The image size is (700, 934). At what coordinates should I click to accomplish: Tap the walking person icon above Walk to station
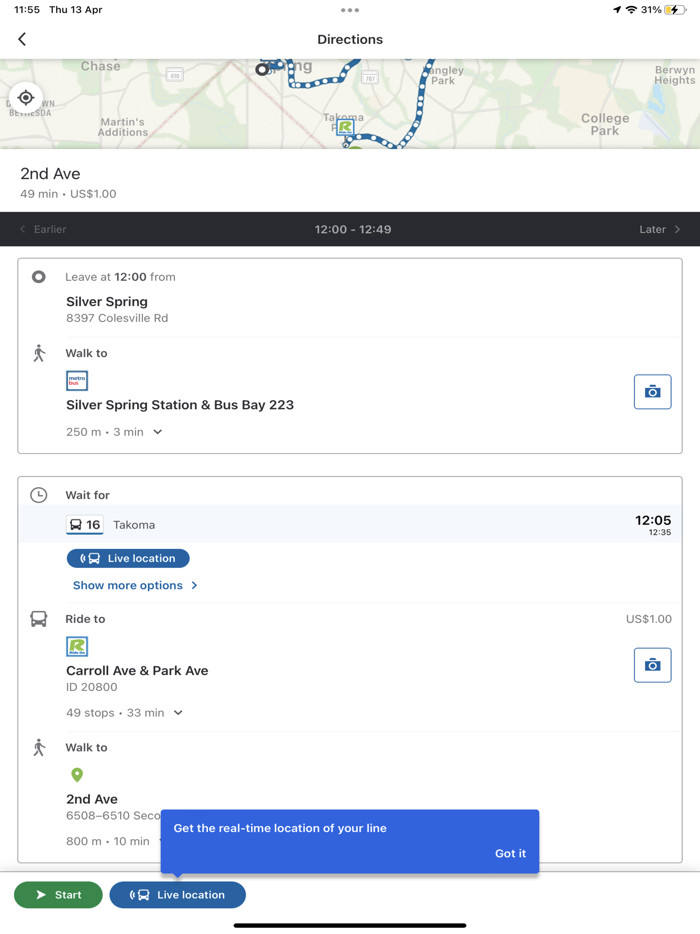pyautogui.click(x=38, y=353)
